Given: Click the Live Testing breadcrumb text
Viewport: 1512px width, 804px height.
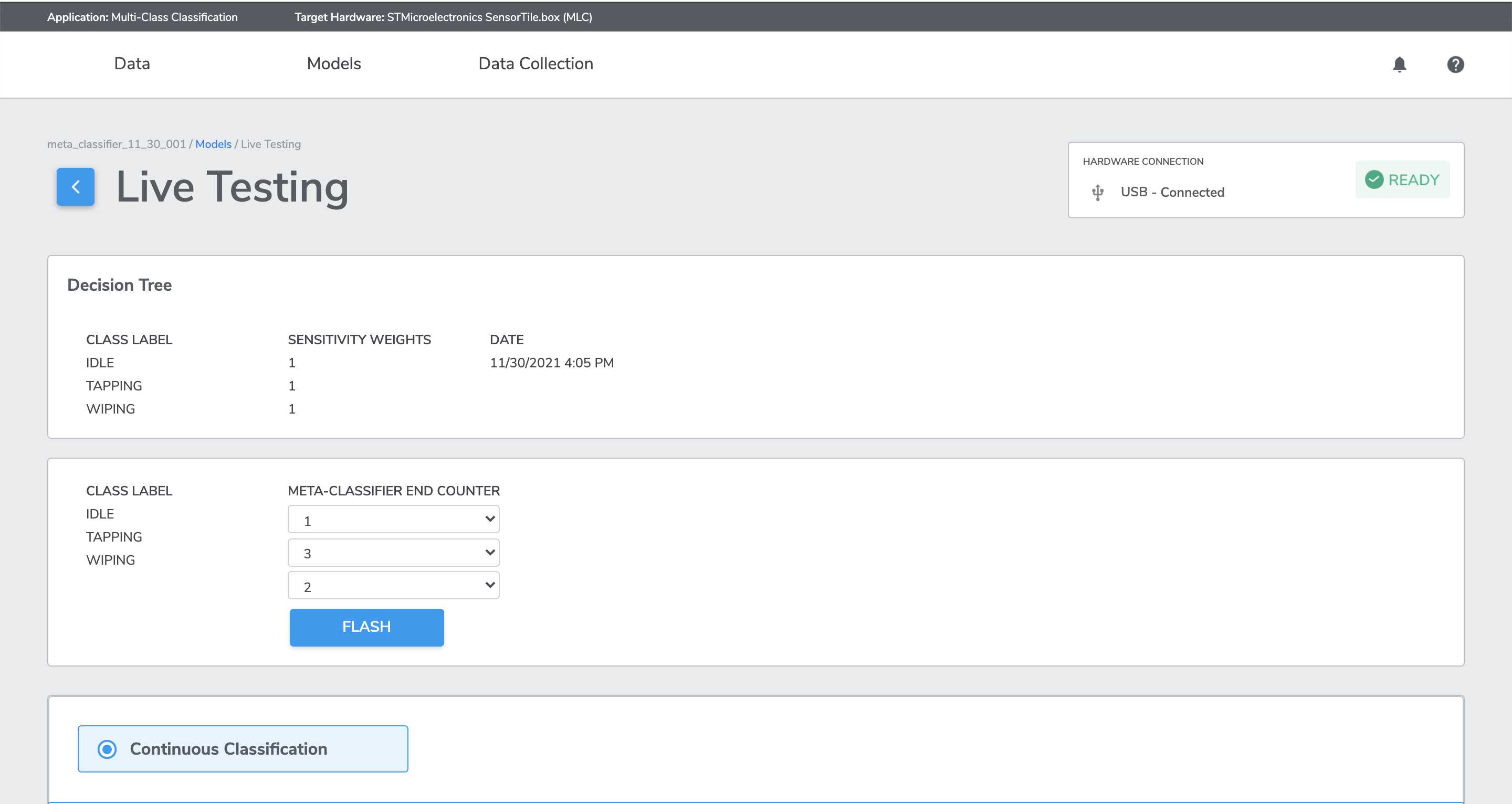Looking at the screenshot, I should pos(270,144).
